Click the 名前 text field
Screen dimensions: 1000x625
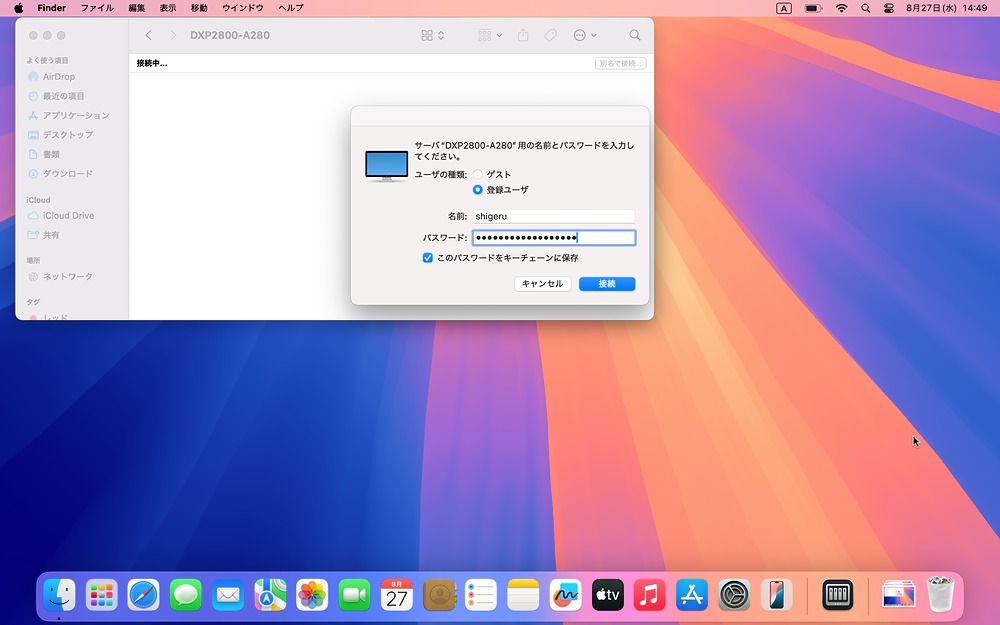coord(553,216)
